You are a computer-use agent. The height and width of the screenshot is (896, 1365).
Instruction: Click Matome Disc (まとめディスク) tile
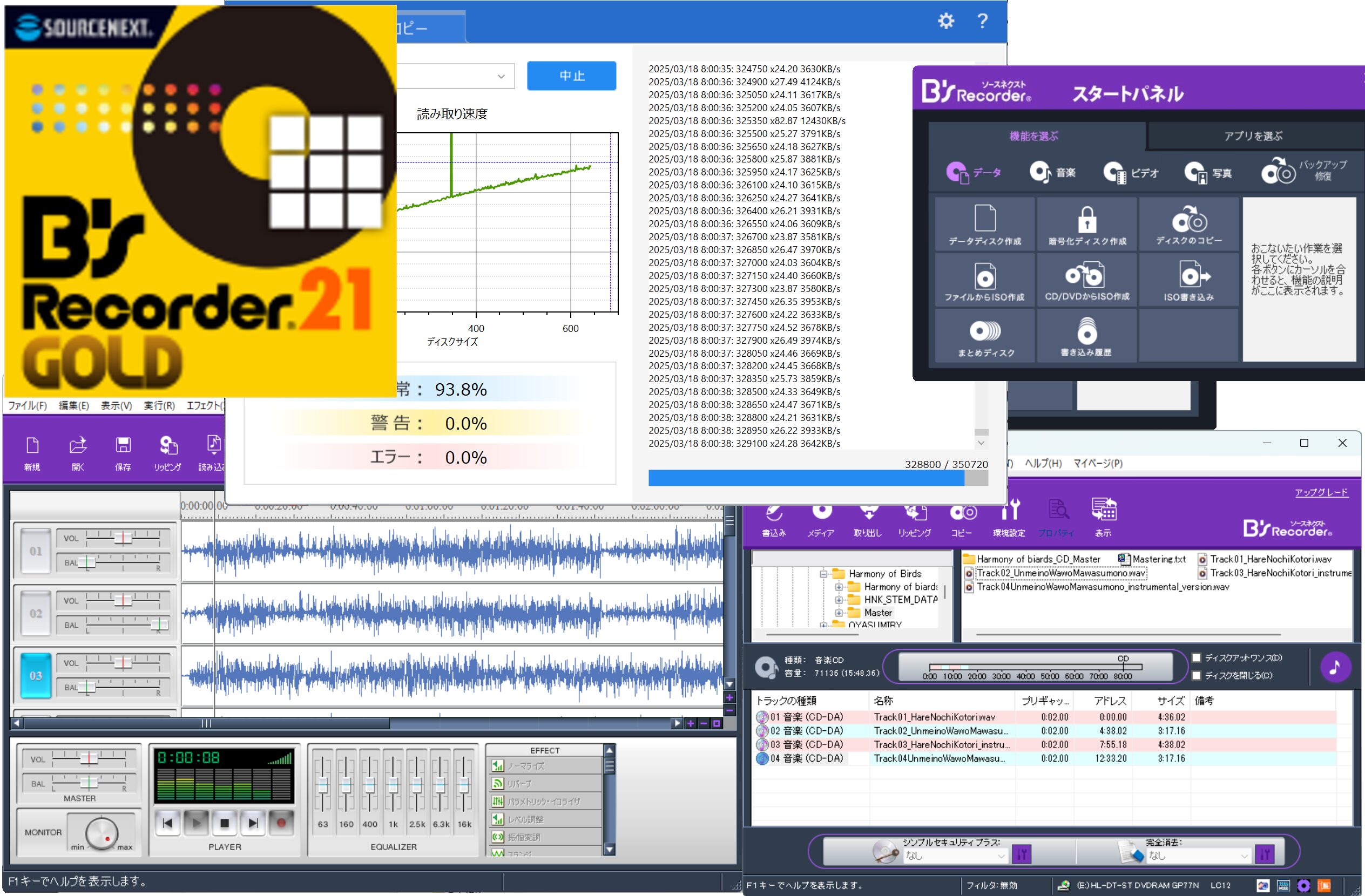click(x=985, y=336)
